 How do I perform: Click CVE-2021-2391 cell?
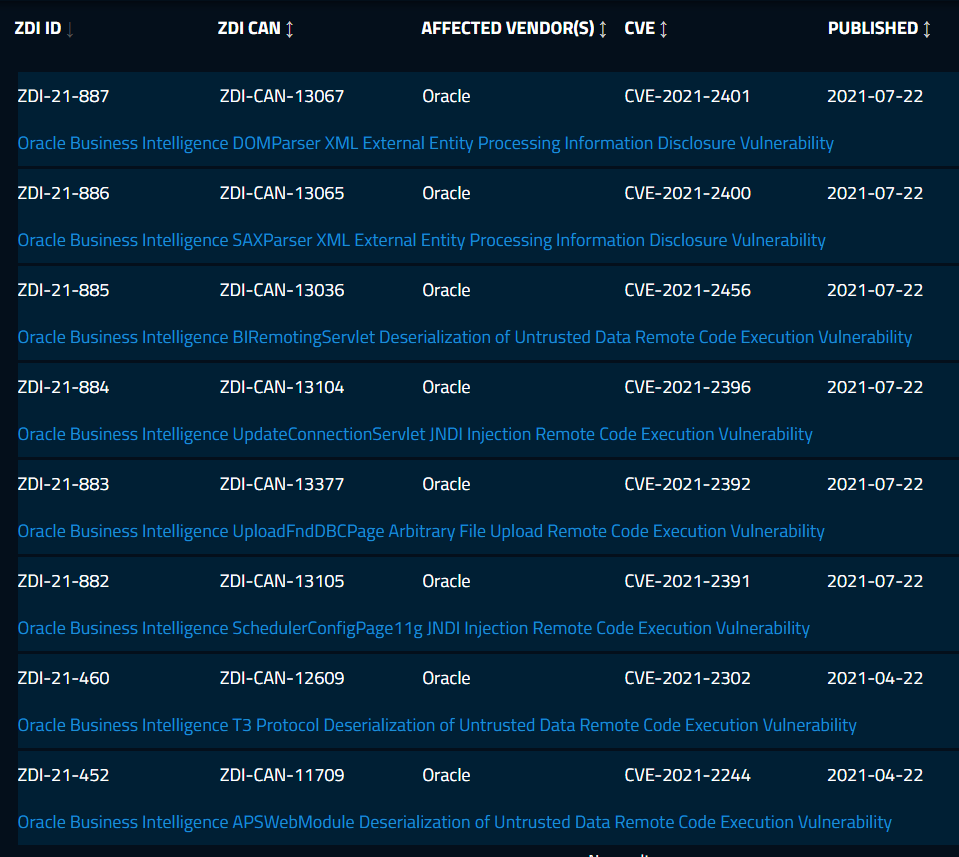pos(687,581)
